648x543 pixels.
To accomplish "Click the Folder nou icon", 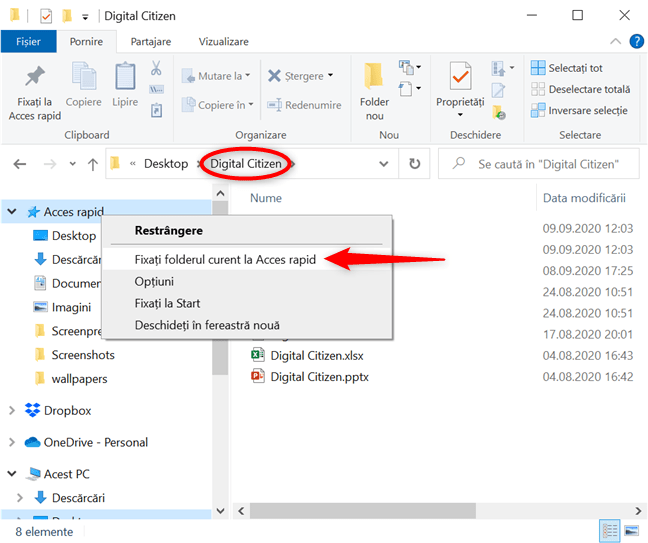I will [x=374, y=76].
